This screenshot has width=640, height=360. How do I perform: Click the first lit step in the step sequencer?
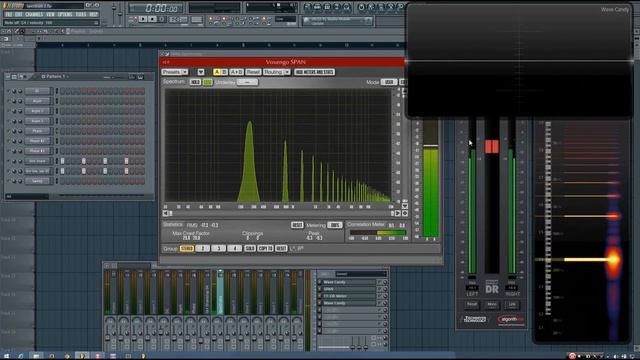pos(62,161)
